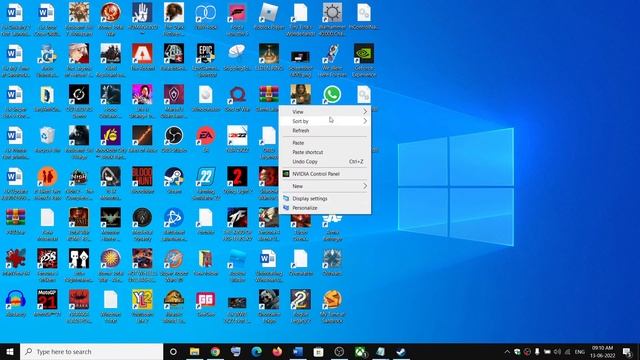
Task: Click the taskbar clock and date
Action: tap(602, 351)
